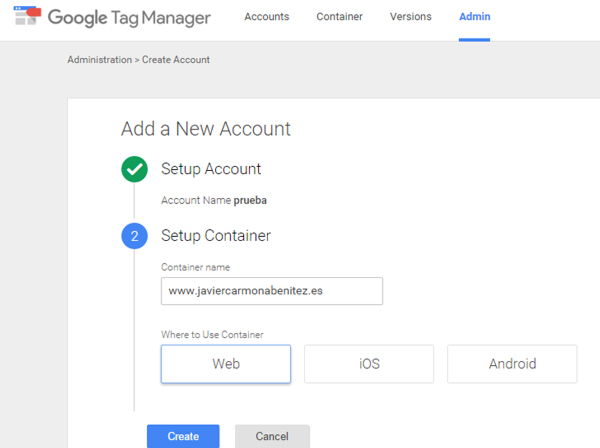
Task: Open the Accounts tab
Action: click(x=267, y=17)
